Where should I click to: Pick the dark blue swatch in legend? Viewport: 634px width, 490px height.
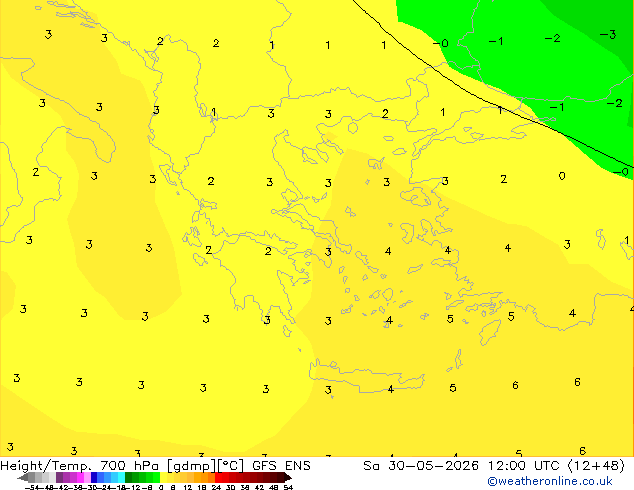(94, 477)
